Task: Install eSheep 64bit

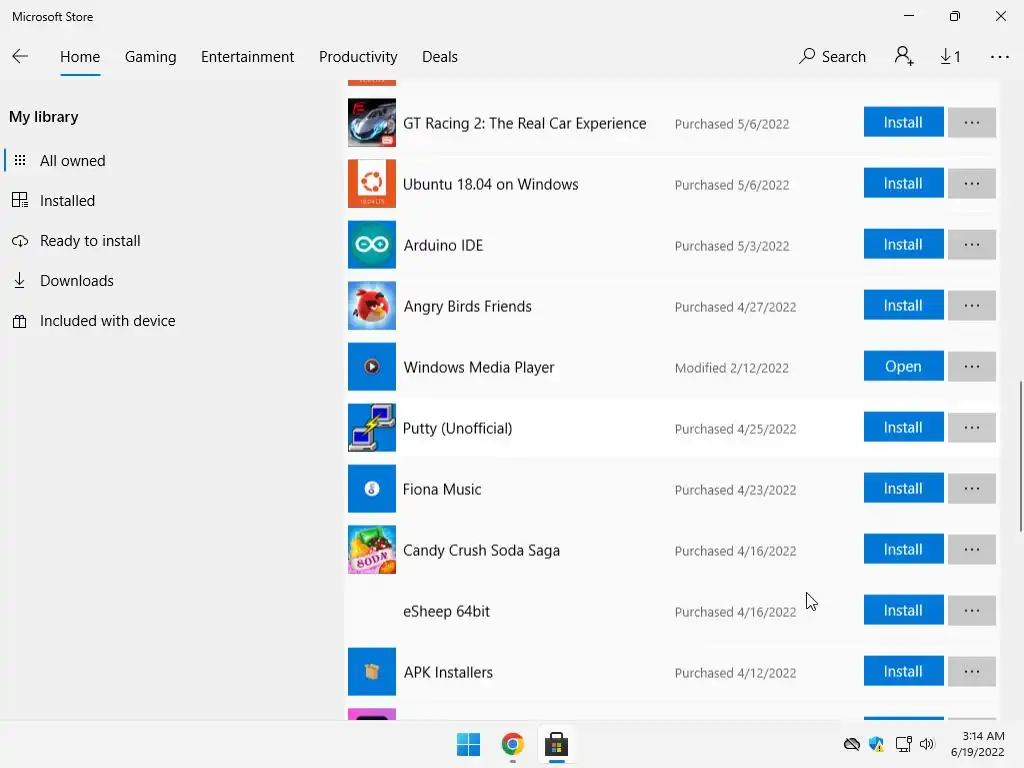Action: [903, 610]
